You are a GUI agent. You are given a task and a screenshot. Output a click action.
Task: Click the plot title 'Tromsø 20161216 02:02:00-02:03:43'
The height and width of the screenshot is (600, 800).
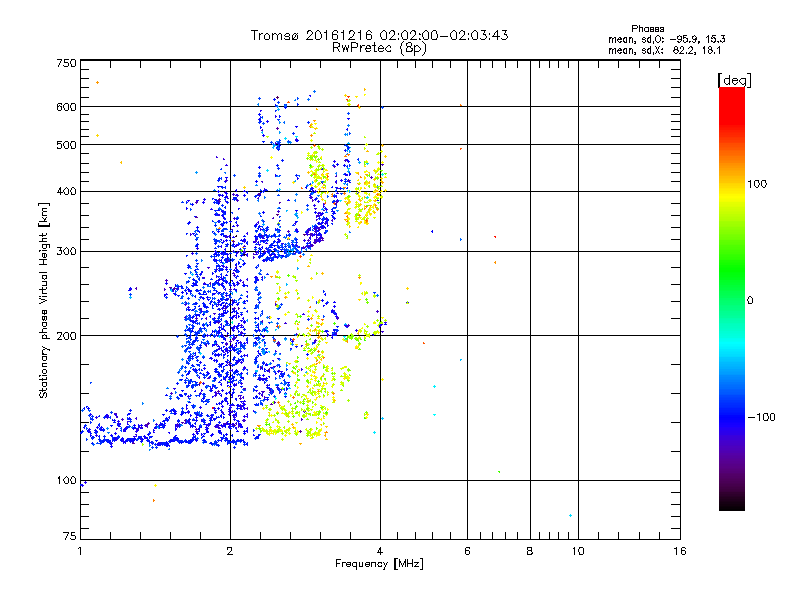point(379,35)
